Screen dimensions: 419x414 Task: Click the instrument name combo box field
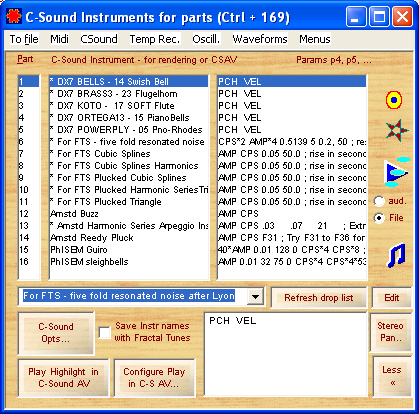133,296
